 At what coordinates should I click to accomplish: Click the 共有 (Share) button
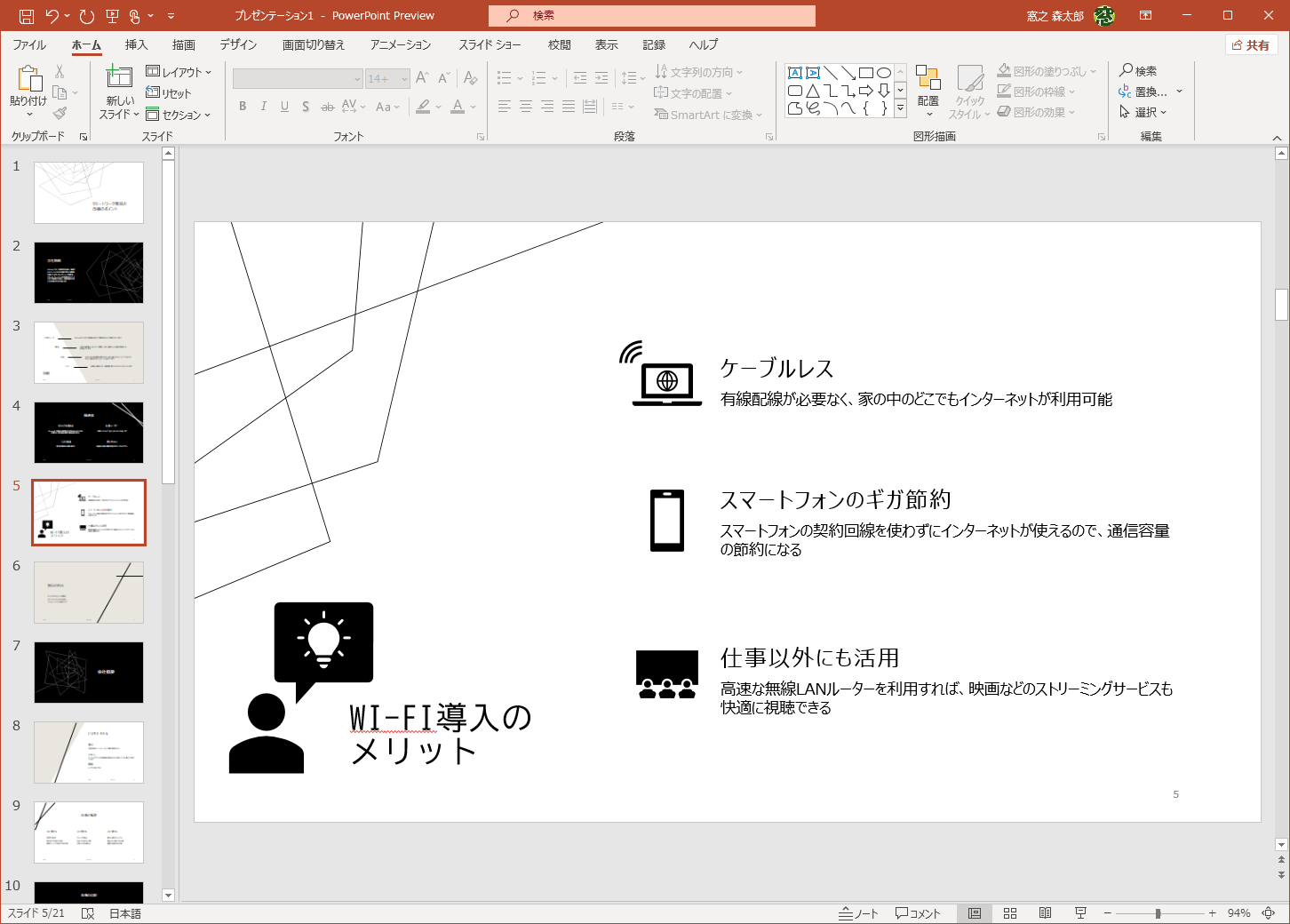click(1251, 44)
